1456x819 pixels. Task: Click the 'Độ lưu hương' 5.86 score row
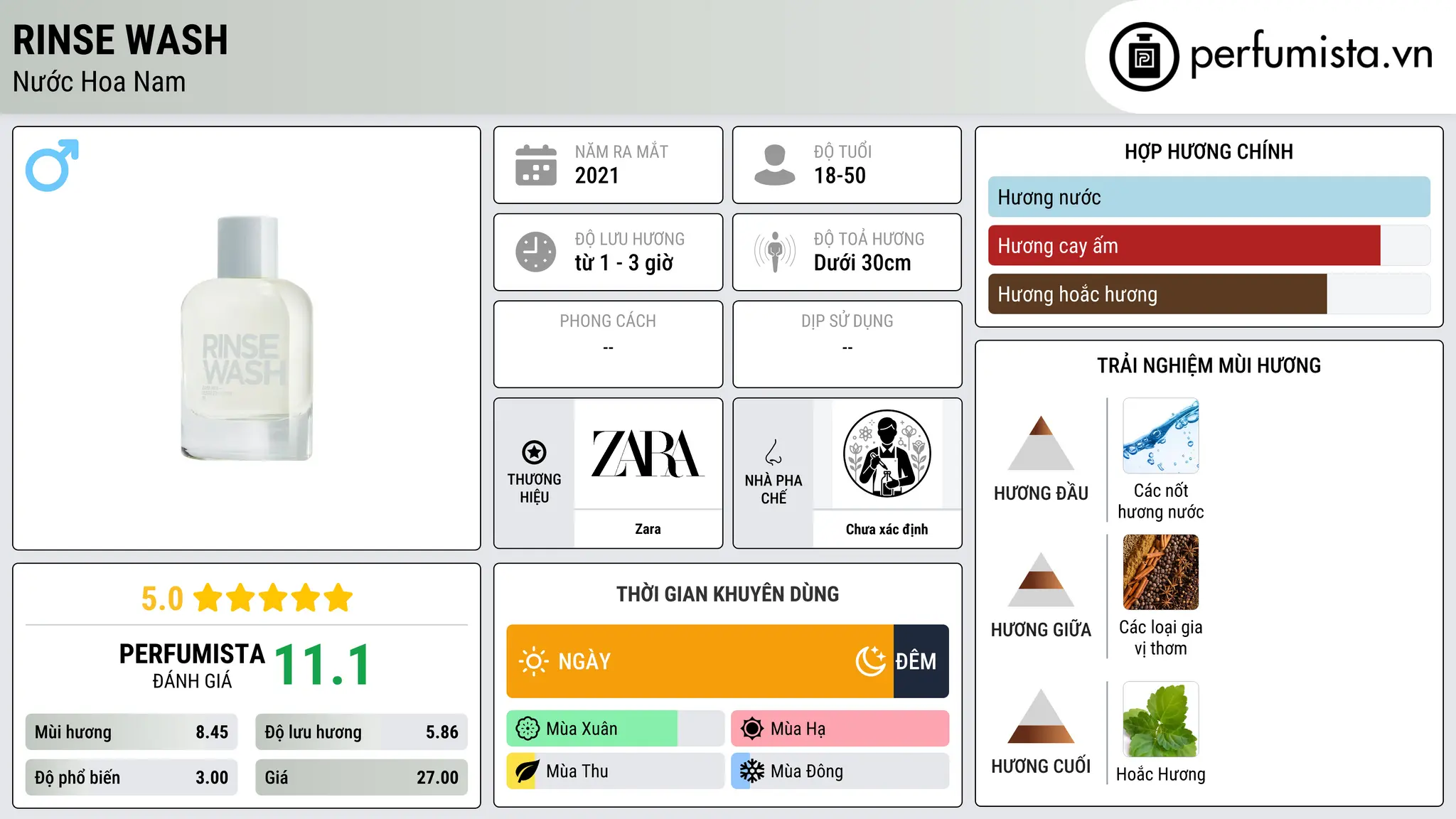click(361, 732)
